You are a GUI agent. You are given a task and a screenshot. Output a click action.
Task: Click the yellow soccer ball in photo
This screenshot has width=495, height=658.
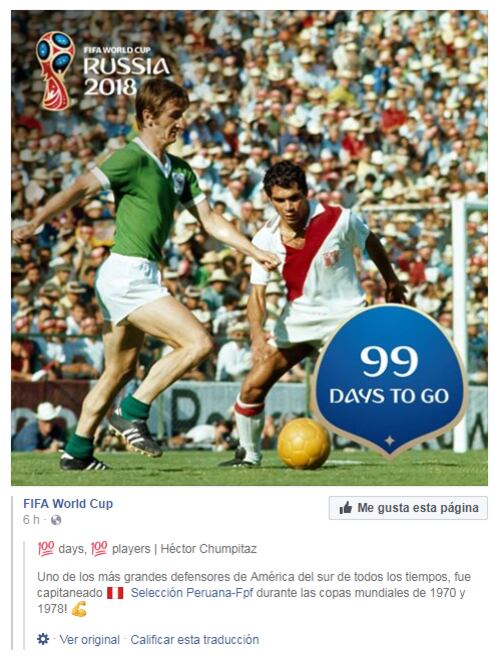(304, 443)
